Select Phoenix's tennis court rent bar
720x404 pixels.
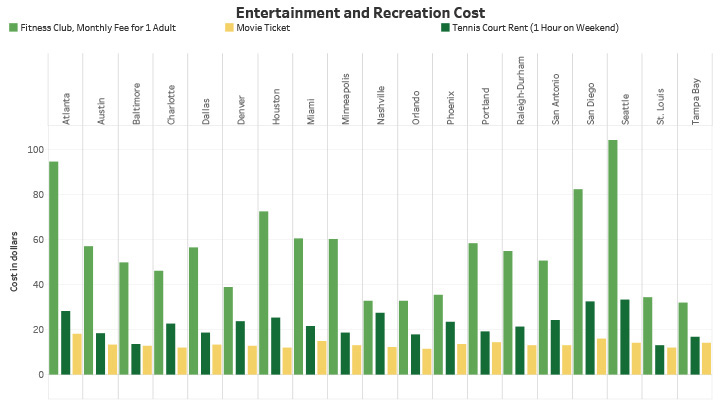450,348
